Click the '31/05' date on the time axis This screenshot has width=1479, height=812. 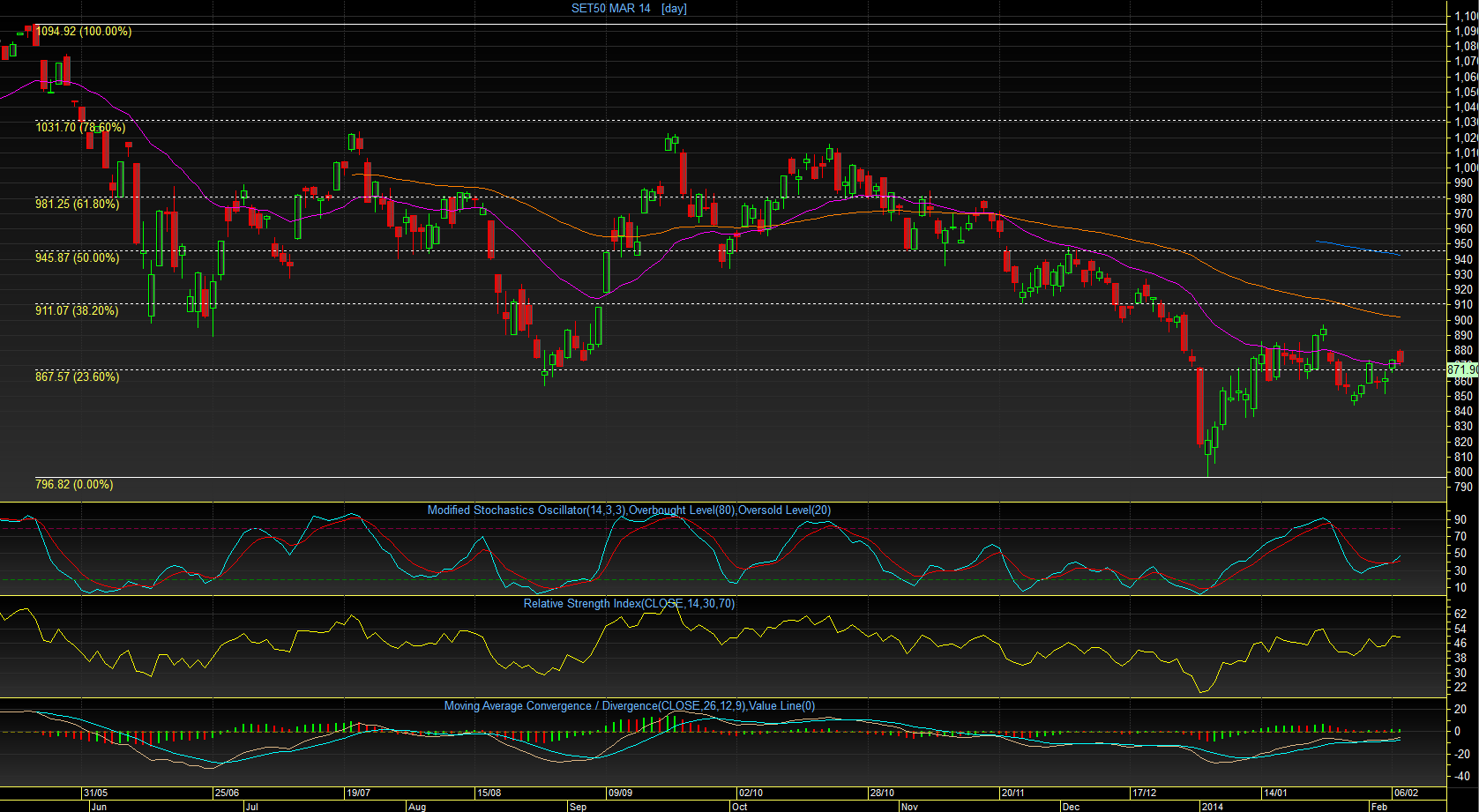tap(96, 793)
